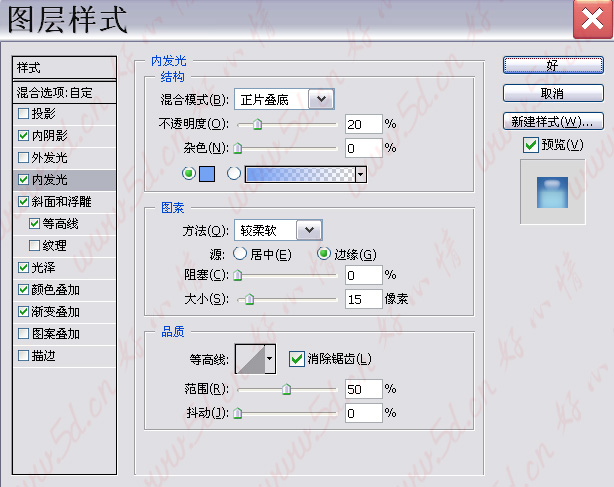Select the 边缘(G) source radio

[x=324, y=254]
